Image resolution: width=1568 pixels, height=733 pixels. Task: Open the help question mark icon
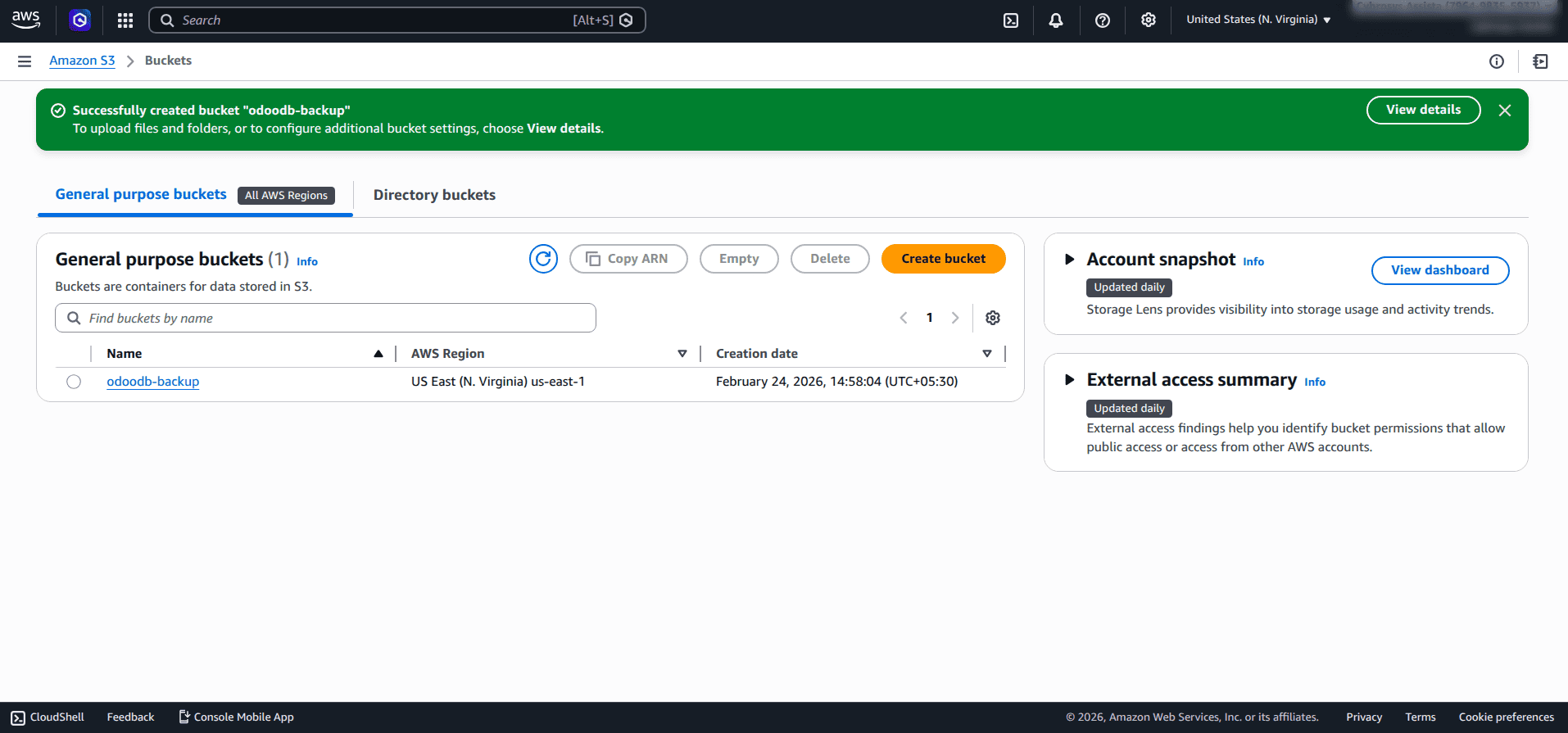pyautogui.click(x=1103, y=20)
